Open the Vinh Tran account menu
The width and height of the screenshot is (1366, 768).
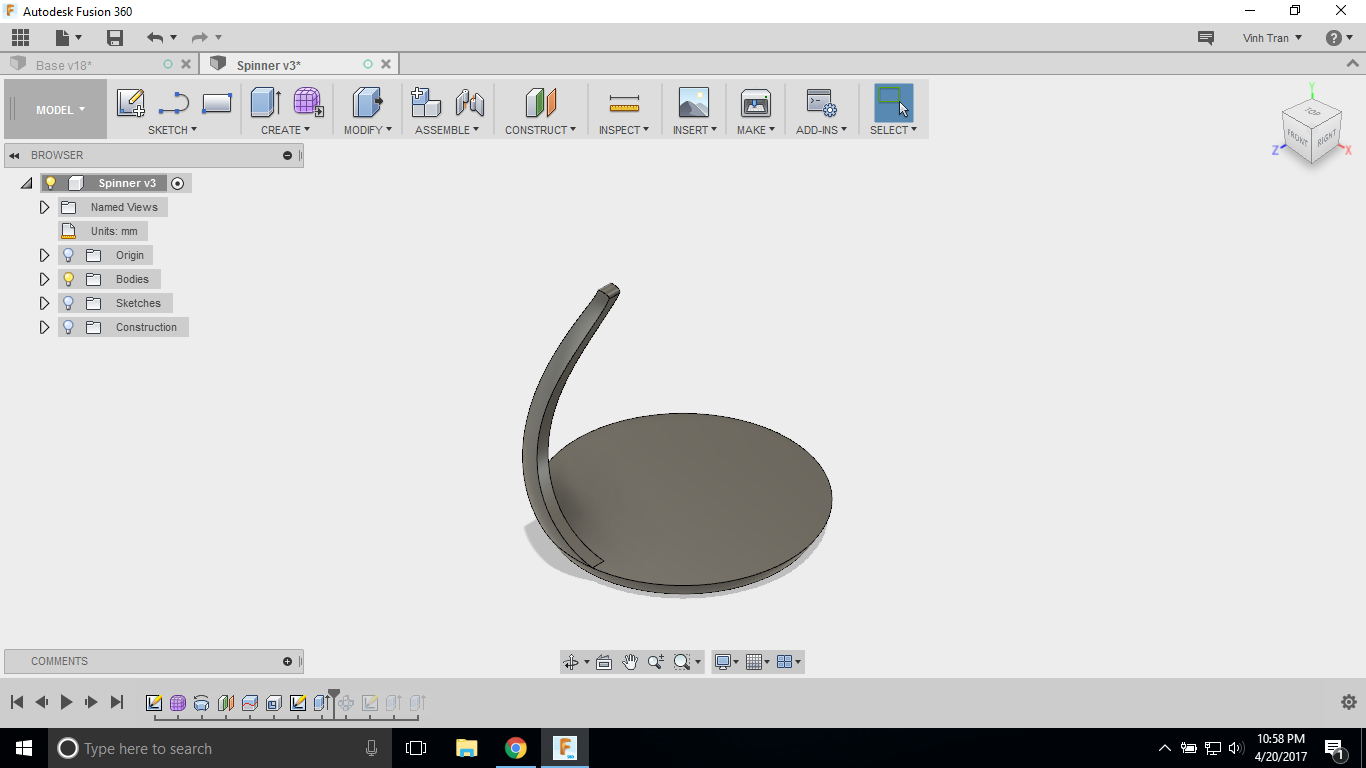click(1272, 38)
